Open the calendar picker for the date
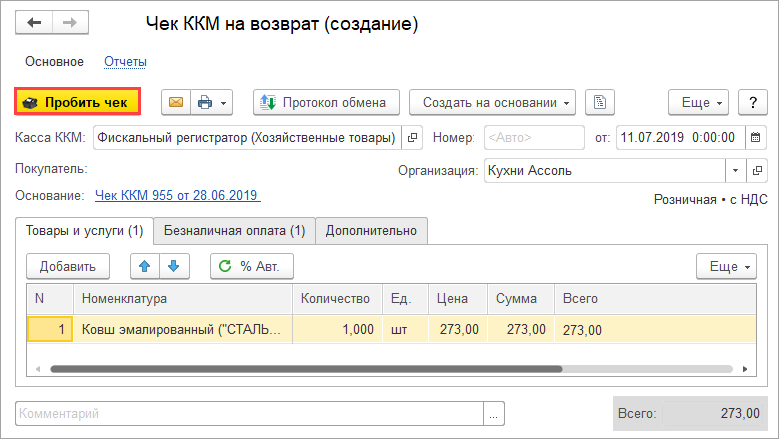Viewport: 779px width, 439px height. tap(755, 137)
